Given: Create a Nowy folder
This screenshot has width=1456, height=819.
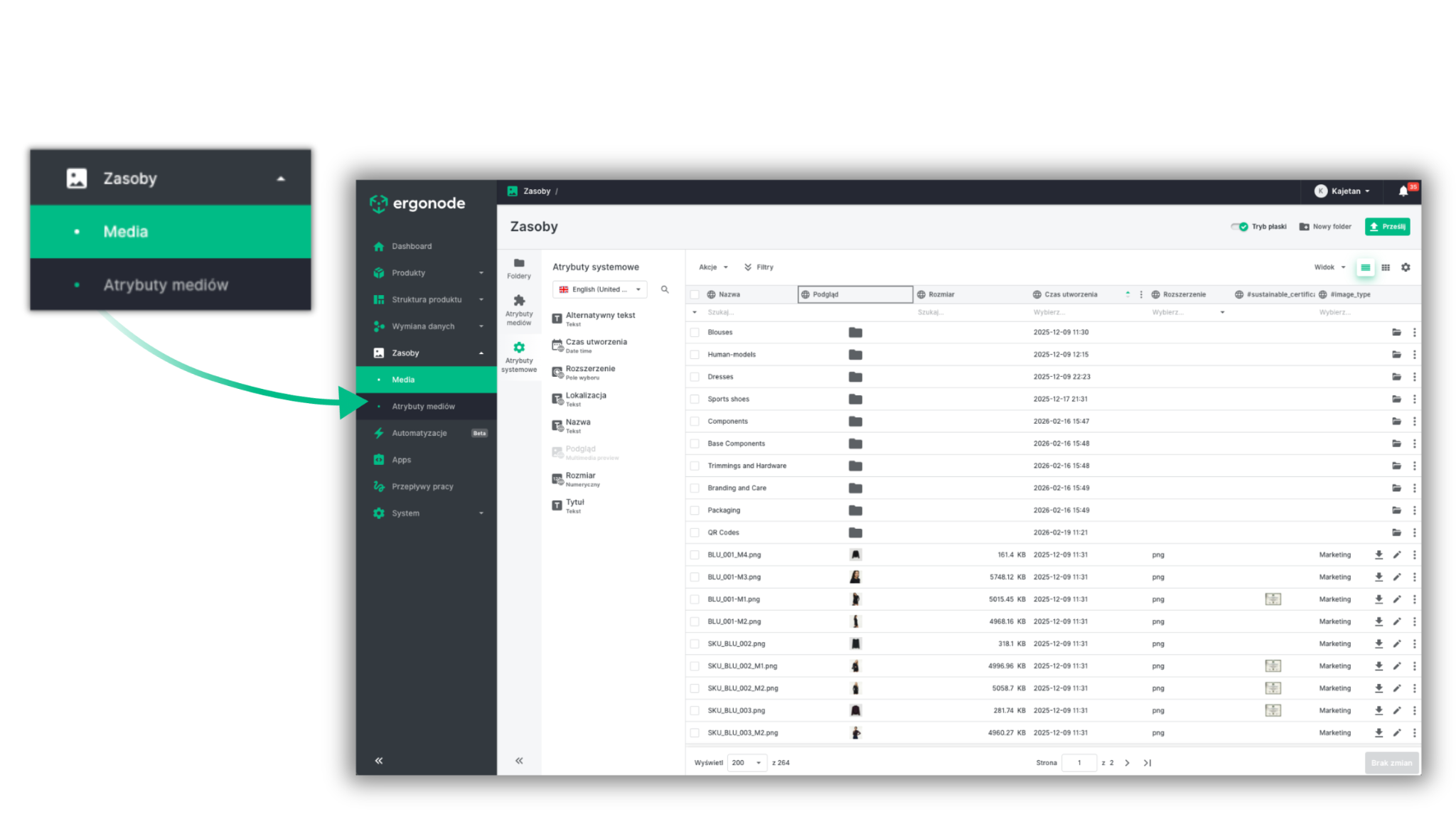Looking at the screenshot, I should pyautogui.click(x=1325, y=227).
